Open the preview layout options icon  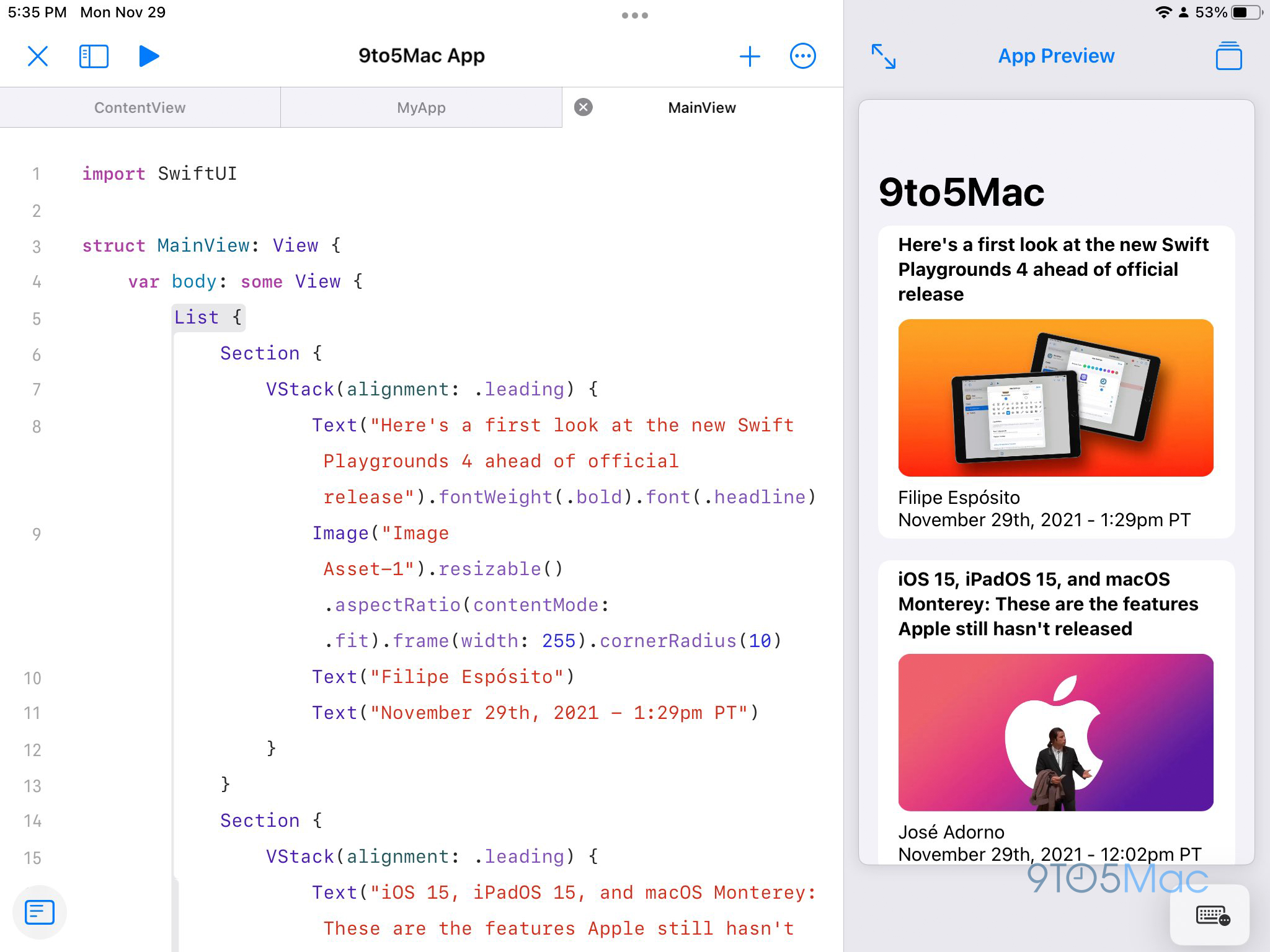tap(1230, 56)
